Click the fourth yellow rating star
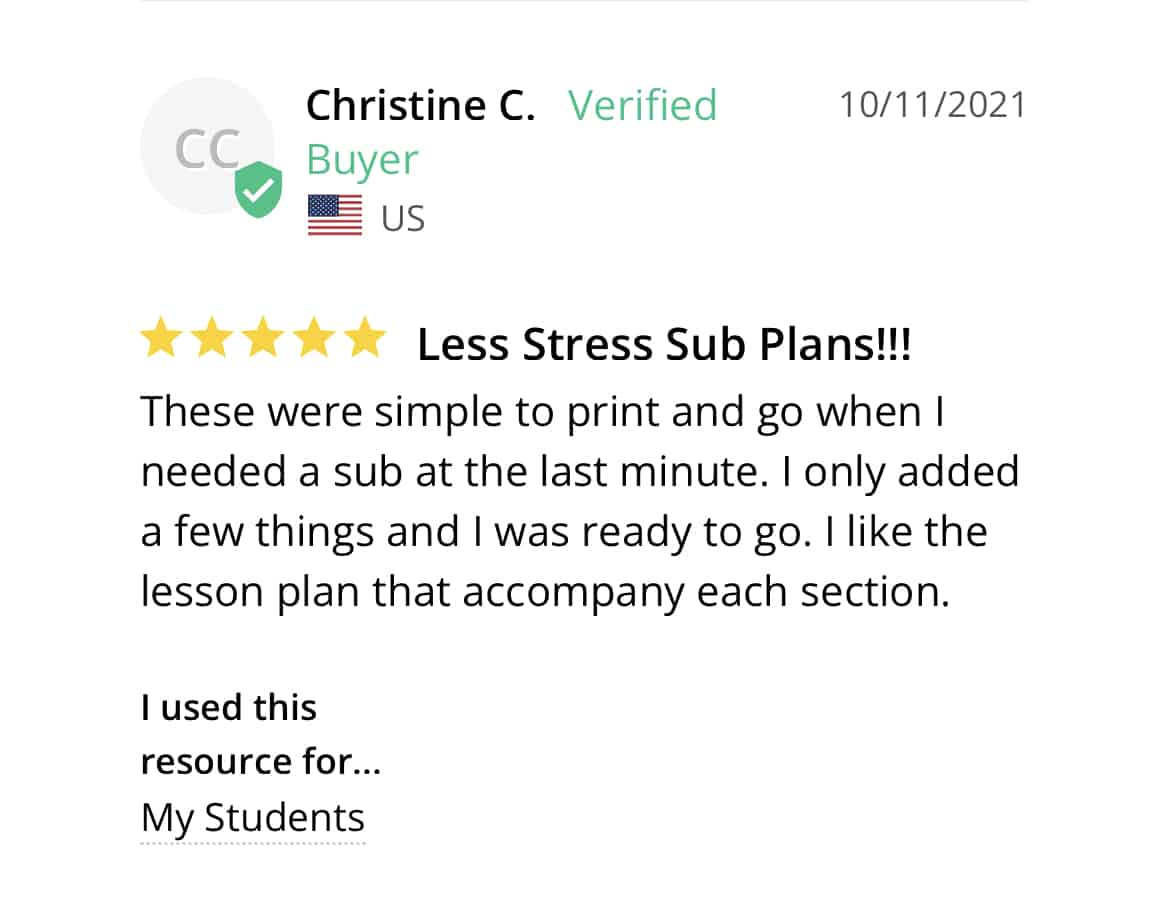Image resolution: width=1170 pixels, height=913 pixels. 314,338
